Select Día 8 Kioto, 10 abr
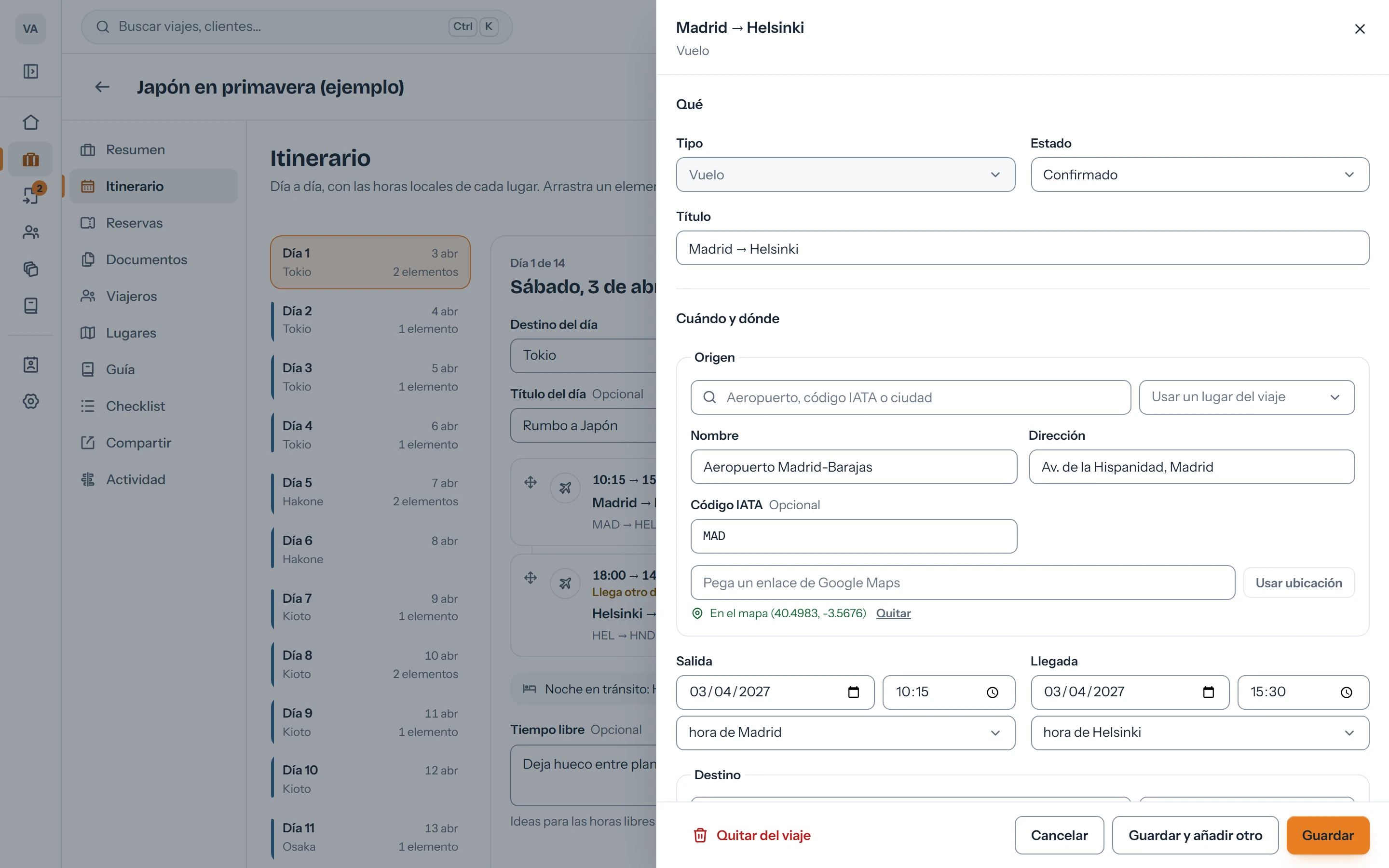 [x=370, y=664]
